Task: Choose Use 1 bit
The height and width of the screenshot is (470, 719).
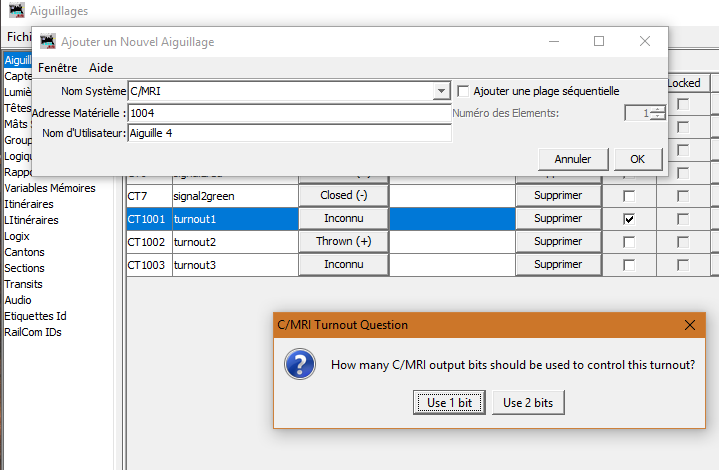Action: tap(449, 402)
